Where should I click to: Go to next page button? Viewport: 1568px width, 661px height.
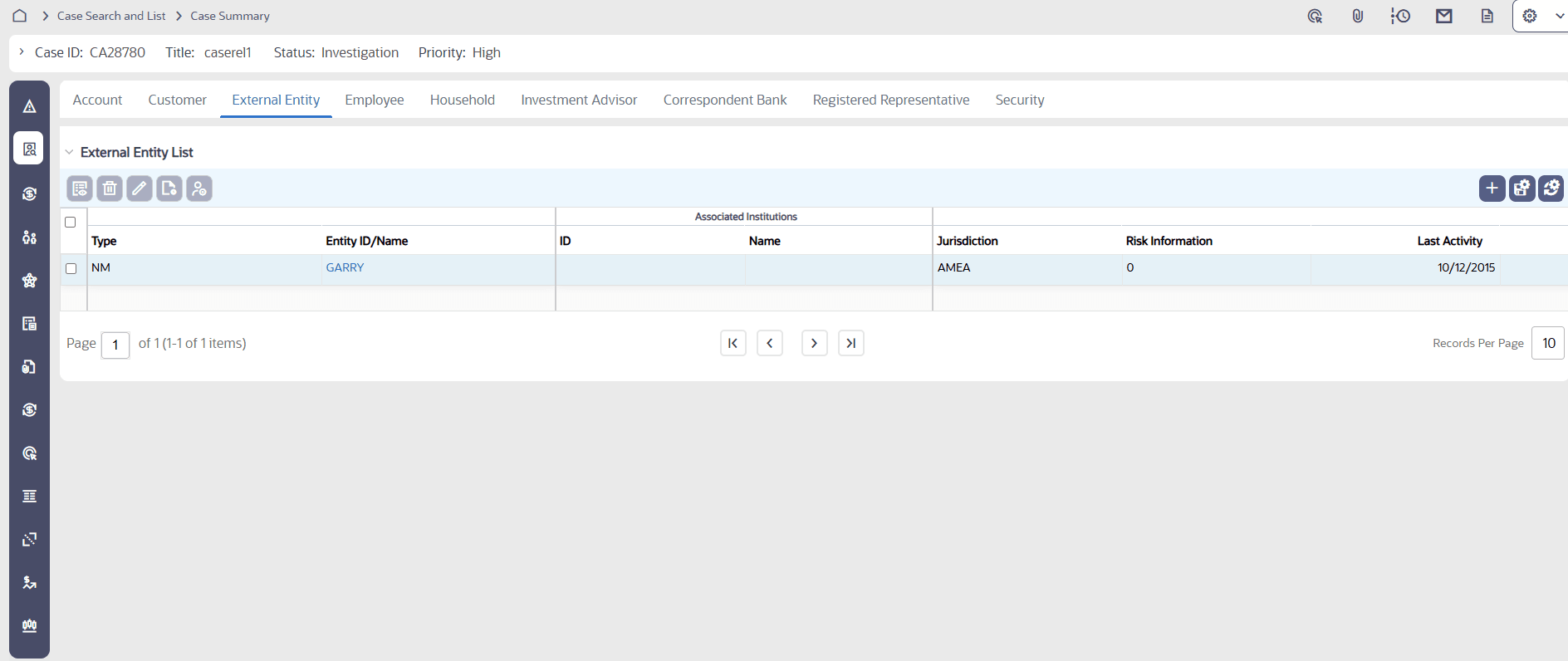[x=815, y=343]
